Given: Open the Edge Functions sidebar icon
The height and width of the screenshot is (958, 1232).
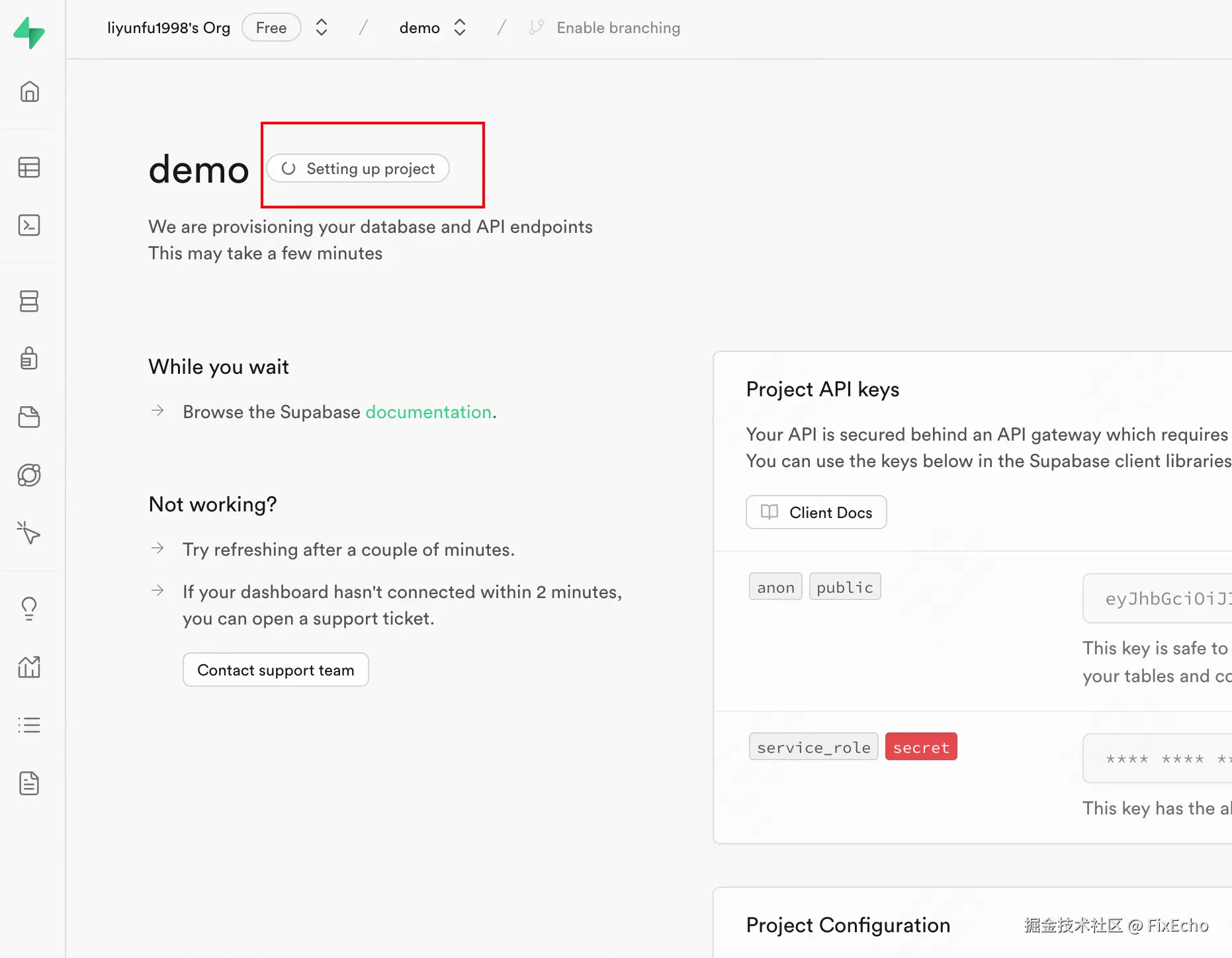Looking at the screenshot, I should (29, 475).
